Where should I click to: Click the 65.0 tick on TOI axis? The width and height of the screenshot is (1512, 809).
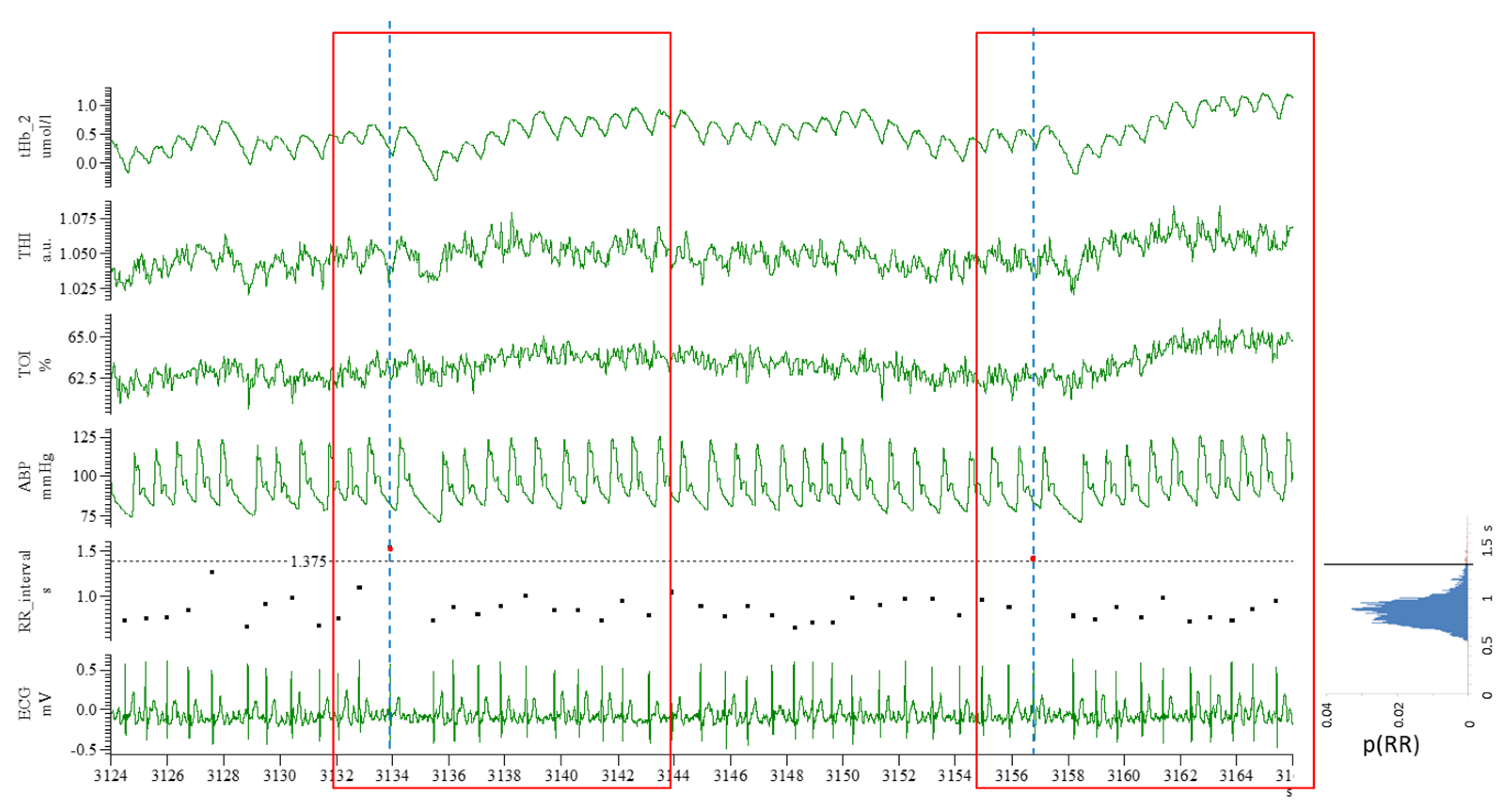(82, 337)
